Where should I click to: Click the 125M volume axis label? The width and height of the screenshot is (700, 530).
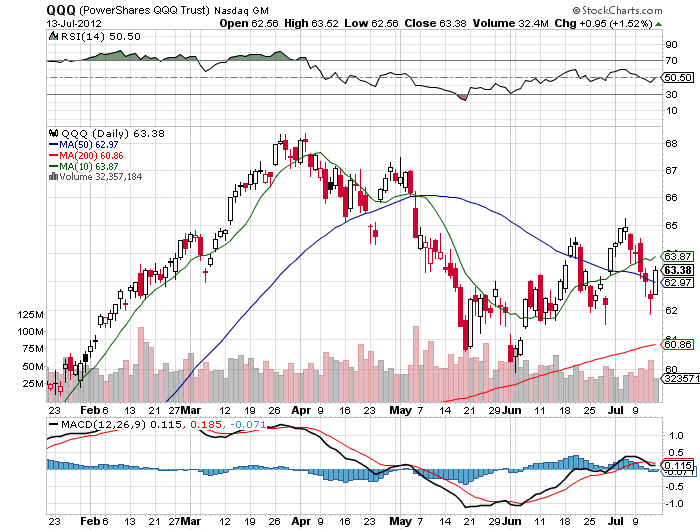[30, 314]
